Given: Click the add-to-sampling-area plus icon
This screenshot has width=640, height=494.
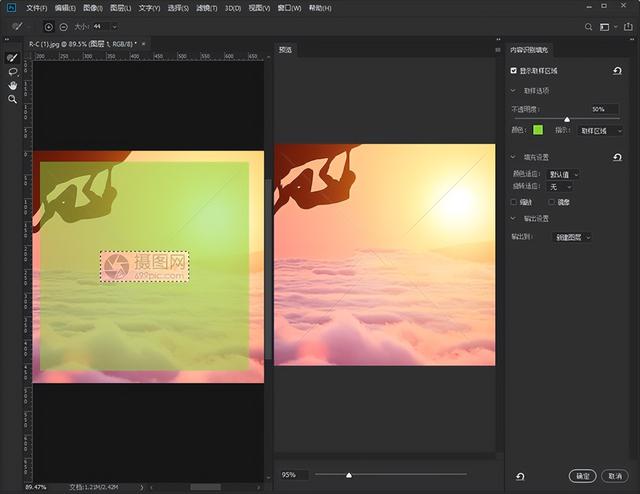Looking at the screenshot, I should point(48,26).
